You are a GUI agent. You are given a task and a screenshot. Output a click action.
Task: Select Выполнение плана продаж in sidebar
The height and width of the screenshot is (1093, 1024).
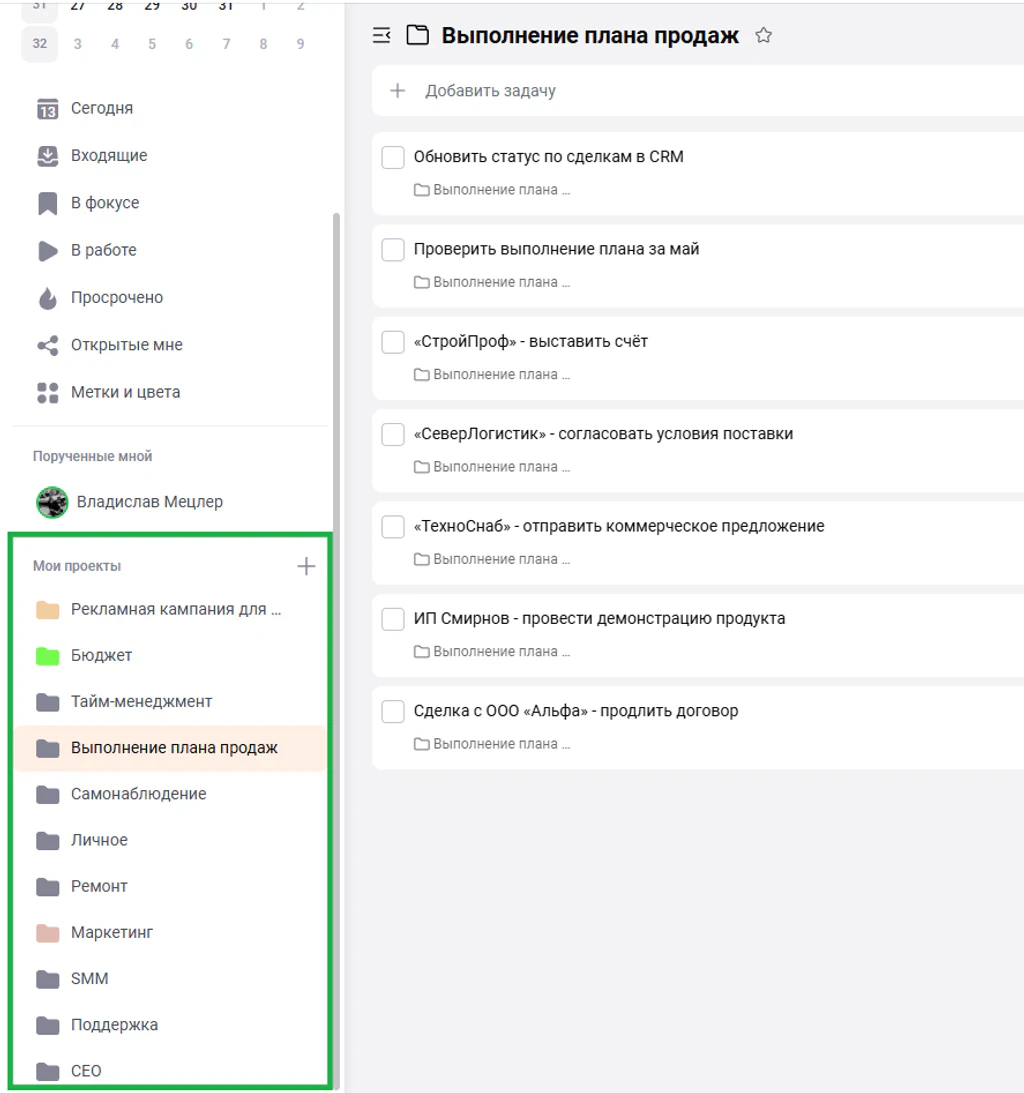tap(171, 749)
